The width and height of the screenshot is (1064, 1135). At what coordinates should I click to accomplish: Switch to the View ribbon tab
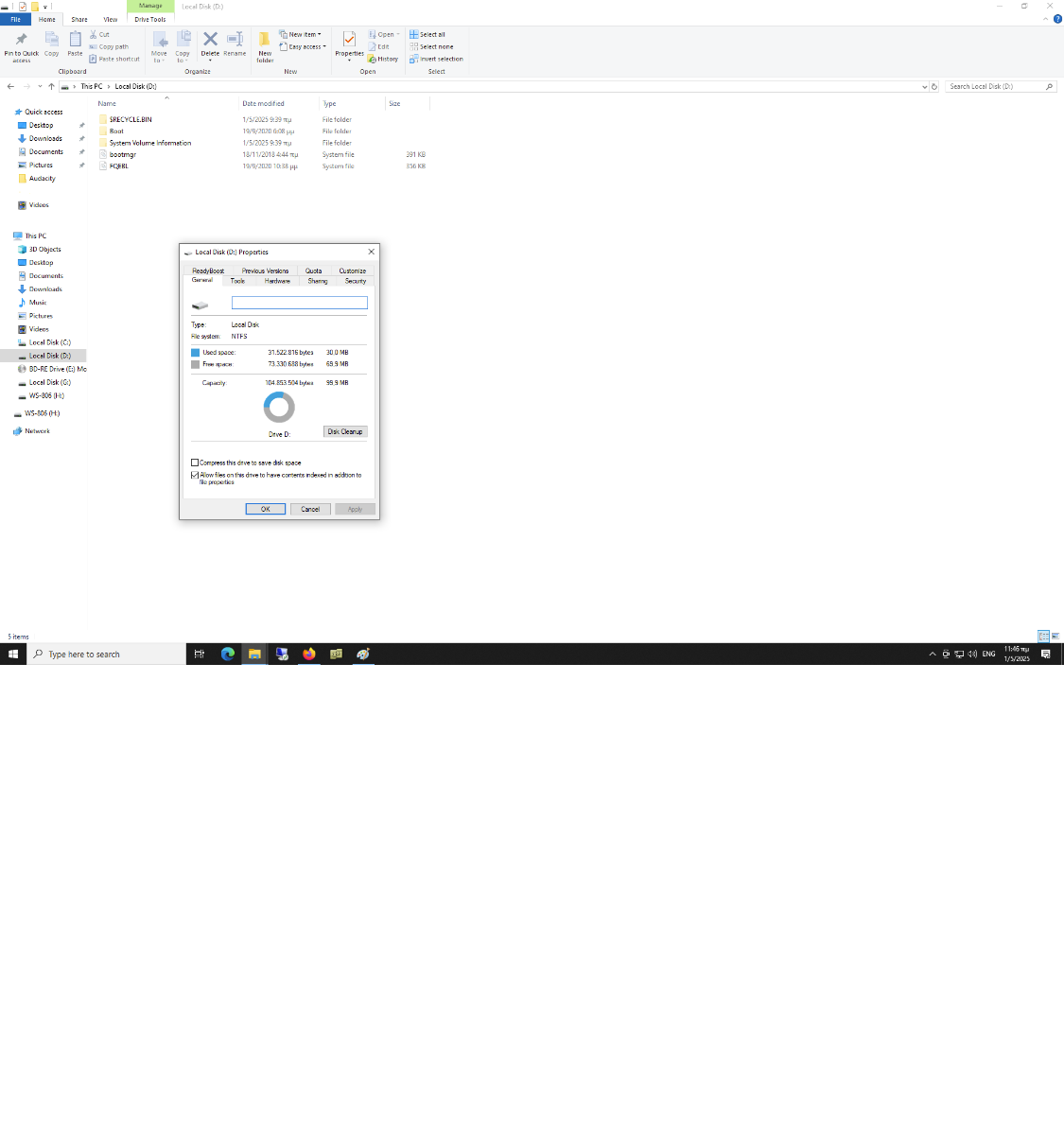click(x=111, y=19)
